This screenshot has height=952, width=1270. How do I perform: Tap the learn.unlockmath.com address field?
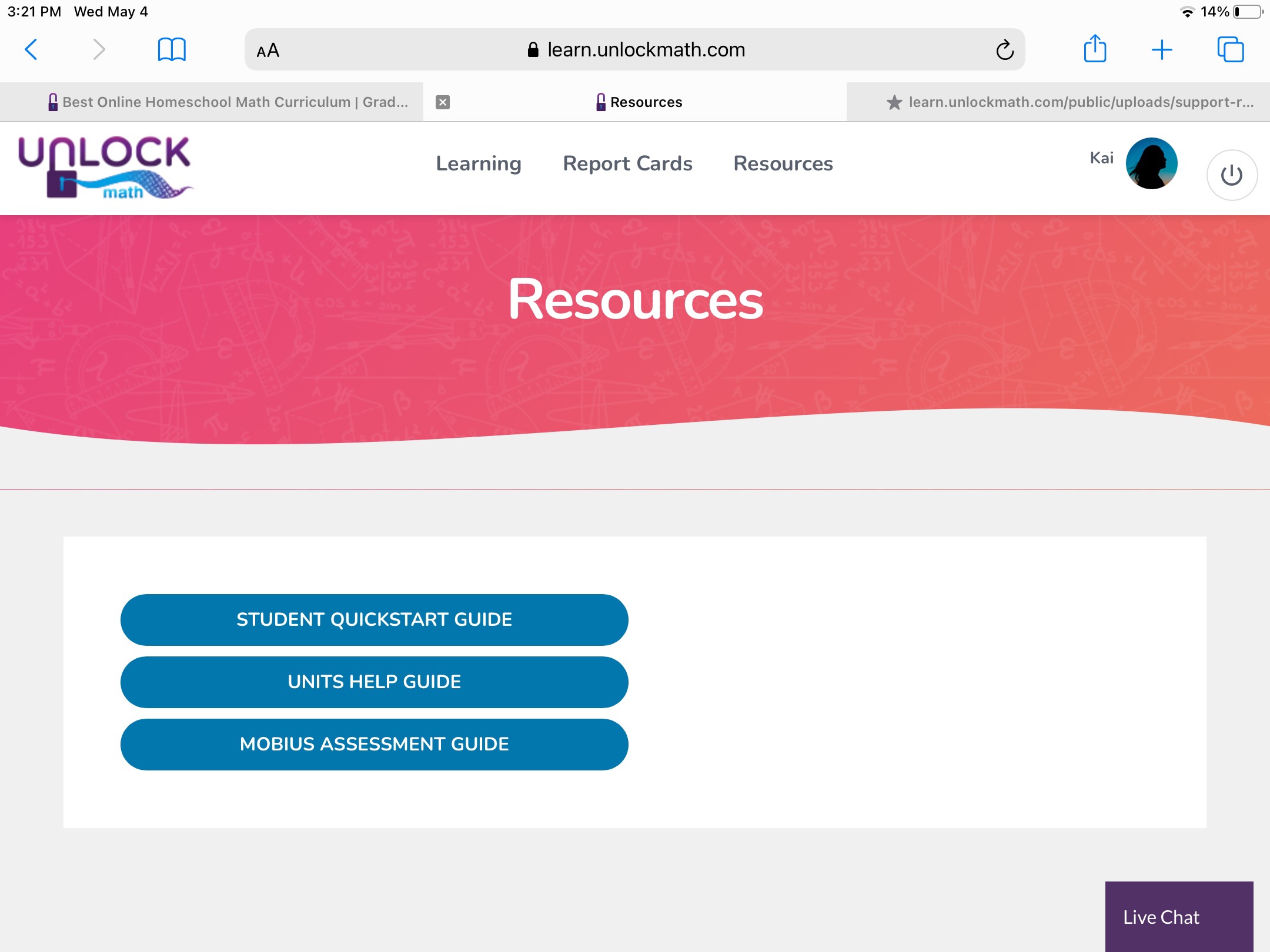[x=635, y=50]
